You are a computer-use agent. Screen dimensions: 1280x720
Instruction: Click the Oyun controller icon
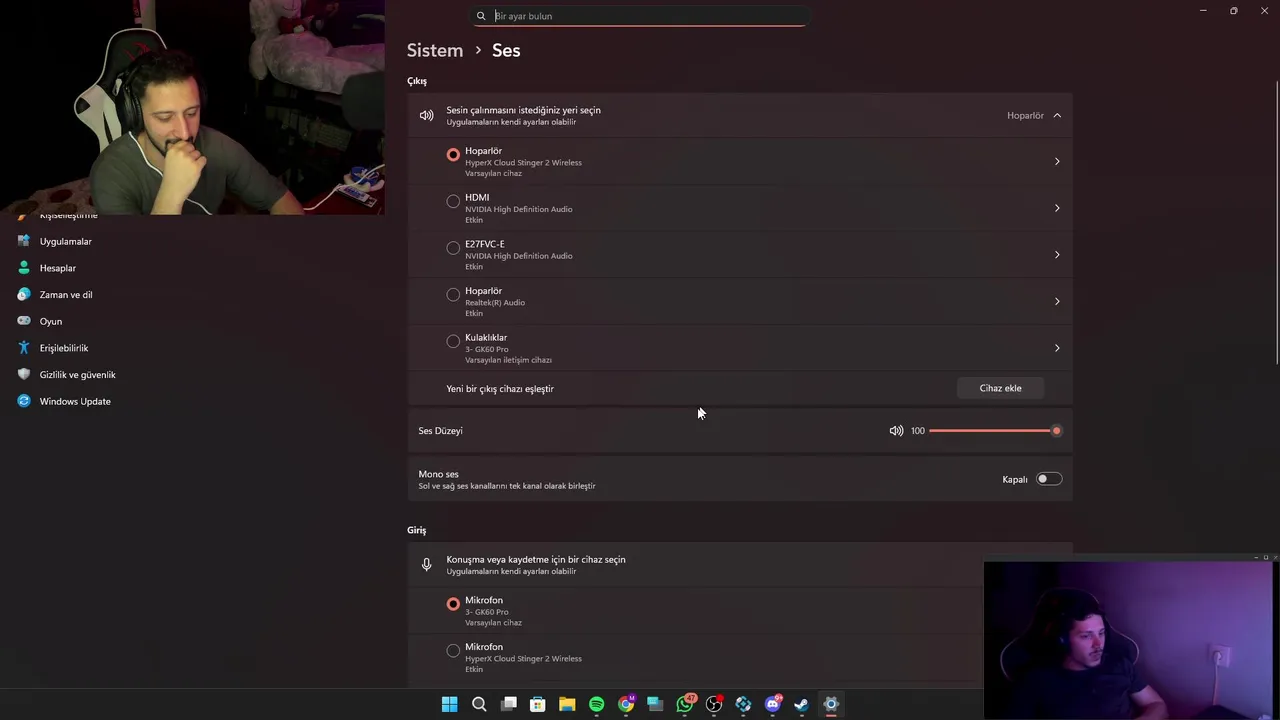(x=24, y=321)
